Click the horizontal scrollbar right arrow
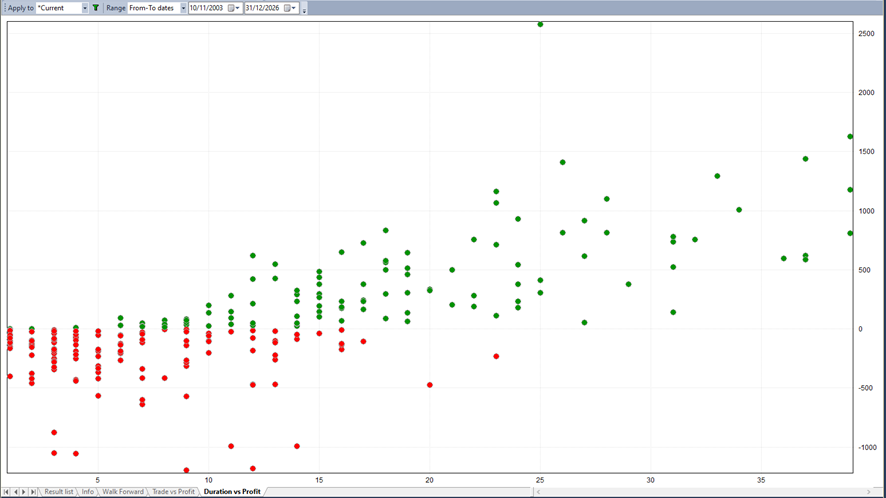The width and height of the screenshot is (886, 498). (868, 492)
